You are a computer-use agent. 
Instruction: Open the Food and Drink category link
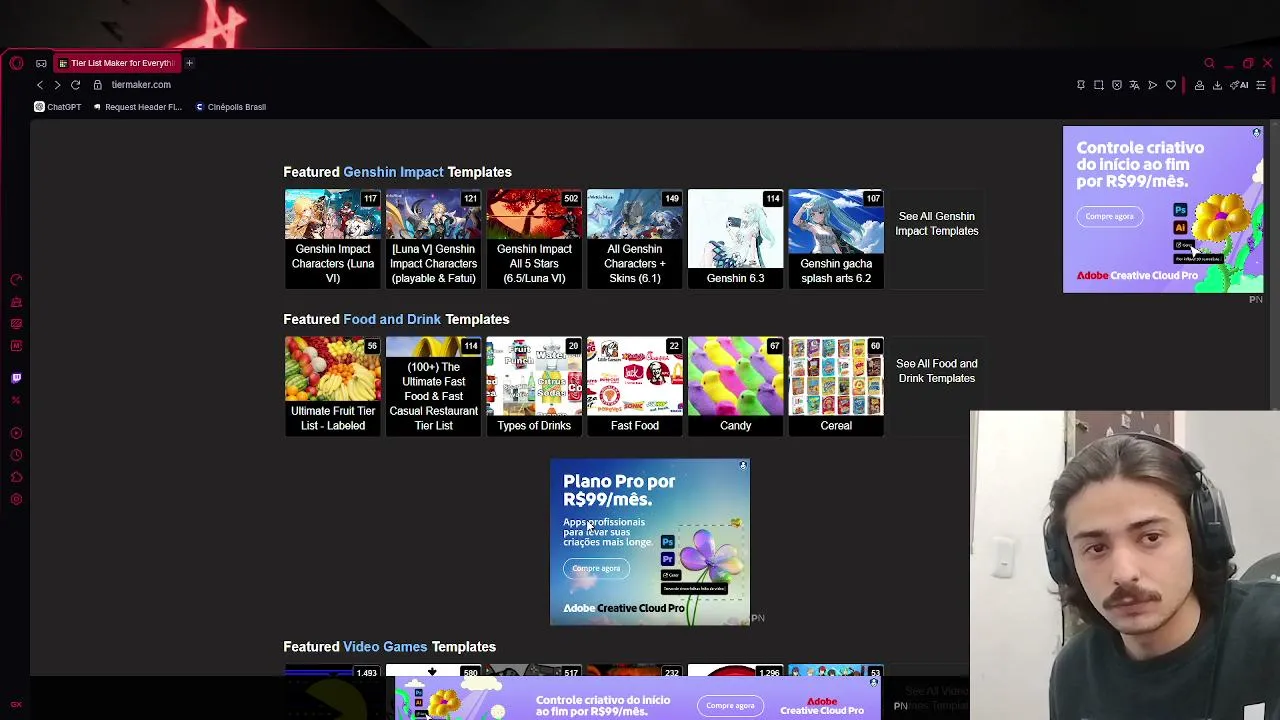point(392,319)
